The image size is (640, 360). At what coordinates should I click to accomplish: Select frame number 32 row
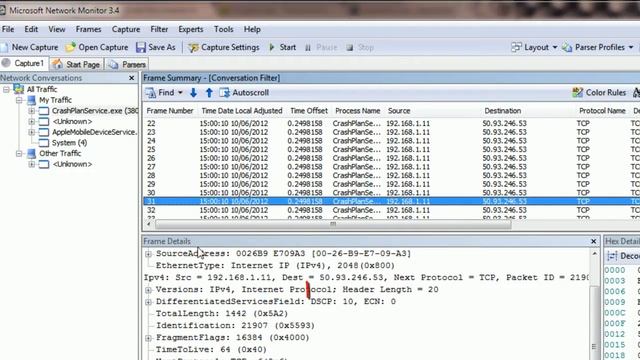click(x=391, y=210)
